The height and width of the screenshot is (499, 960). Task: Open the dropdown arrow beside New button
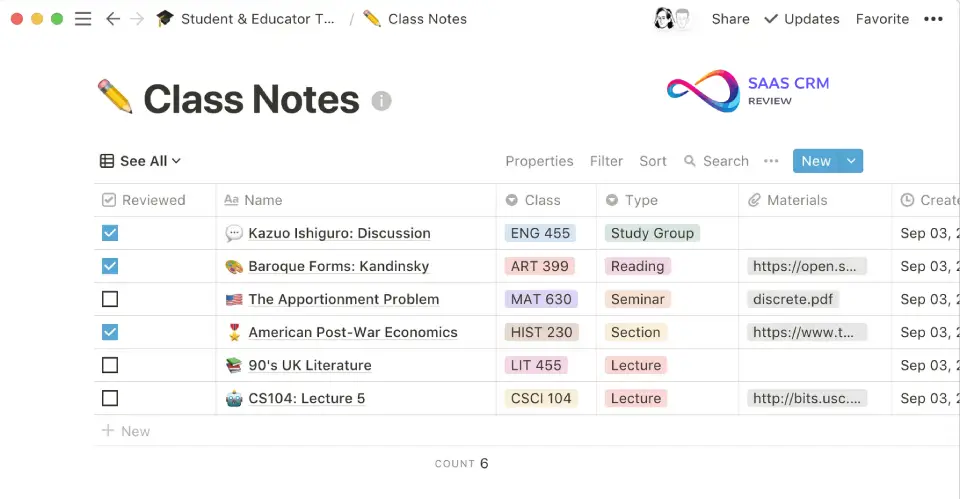click(x=851, y=161)
